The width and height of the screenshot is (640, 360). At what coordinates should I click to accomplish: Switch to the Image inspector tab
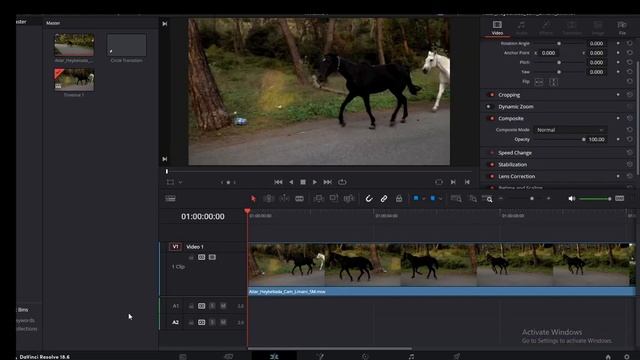(x=598, y=28)
